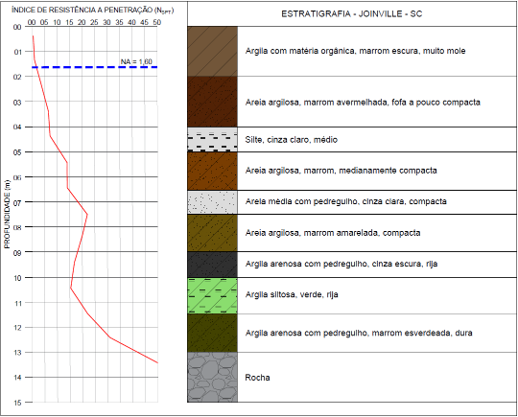Select text 'Areia média com pedregulho, cinza clara, compacta'

[x=346, y=201]
